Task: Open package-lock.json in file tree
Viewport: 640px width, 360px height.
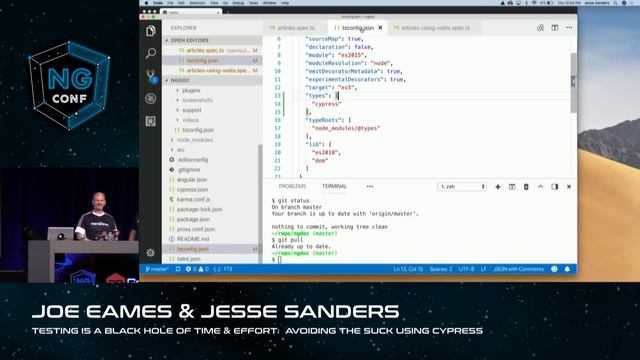Action: [200, 209]
